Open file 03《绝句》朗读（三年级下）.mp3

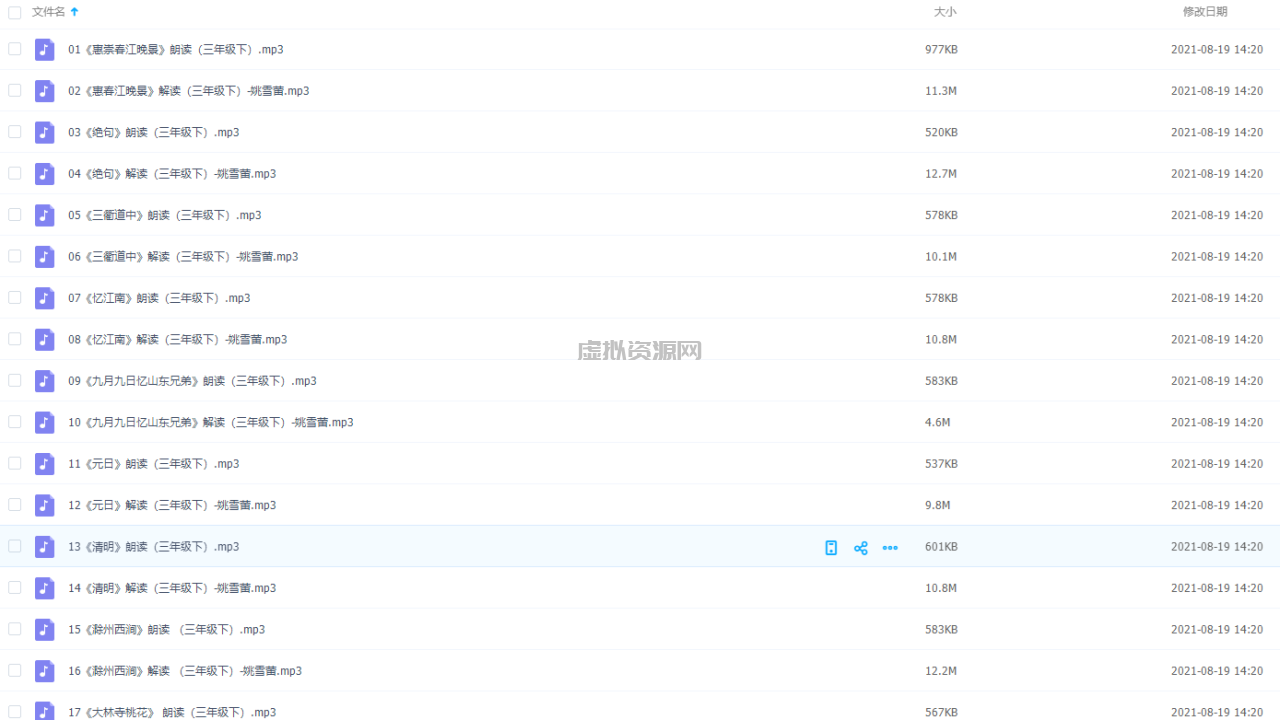click(x=154, y=133)
